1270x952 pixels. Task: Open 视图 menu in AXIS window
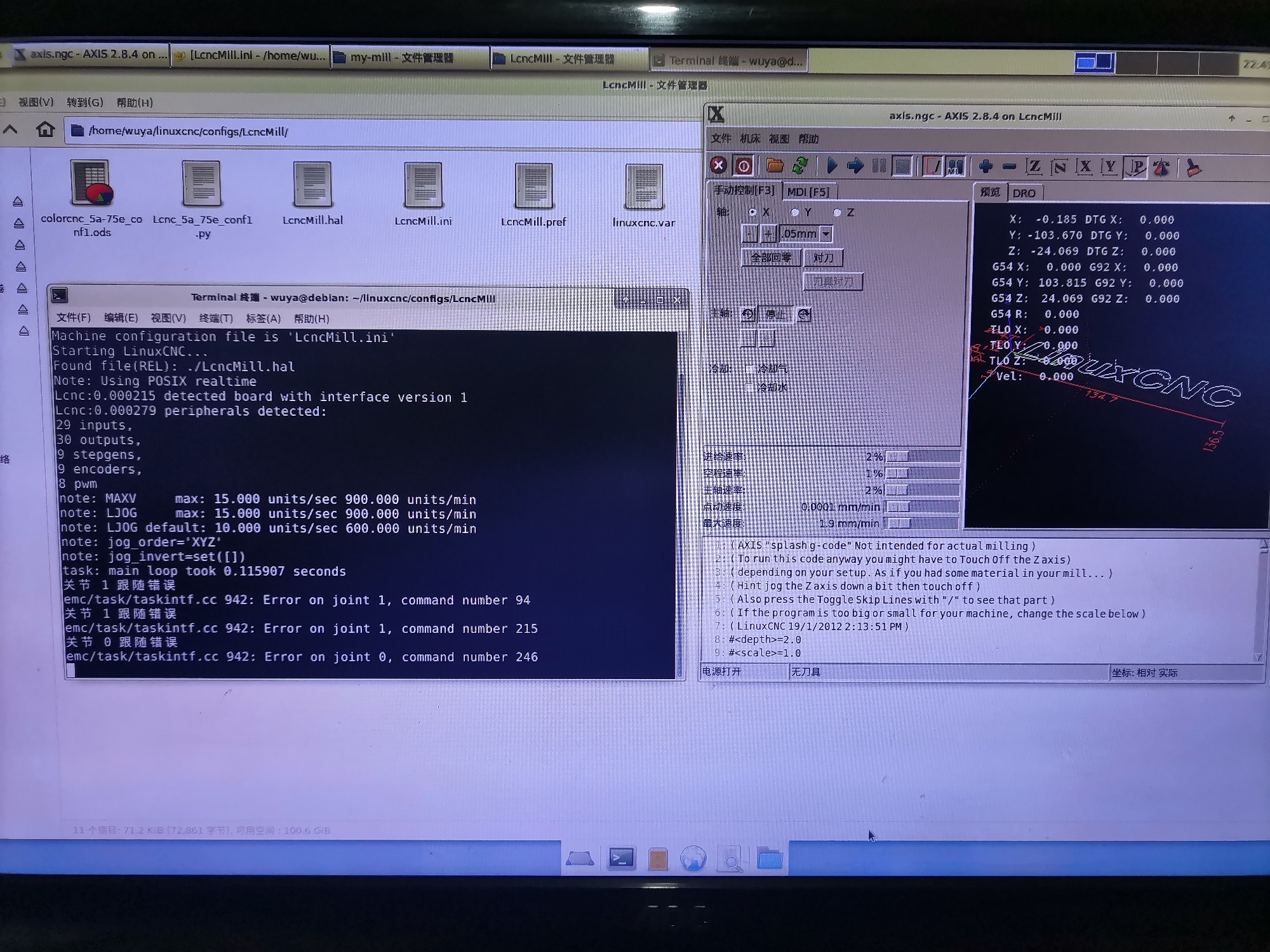pos(779,139)
